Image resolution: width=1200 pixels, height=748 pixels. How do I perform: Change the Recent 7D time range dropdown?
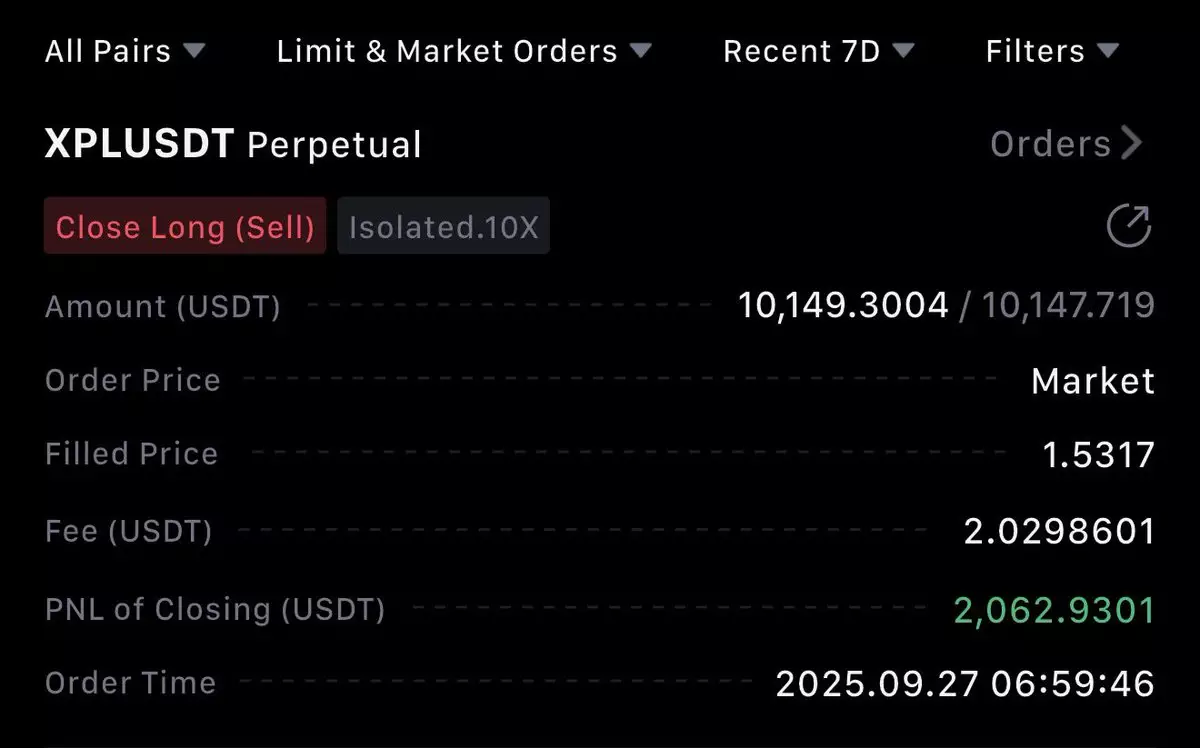coord(818,51)
